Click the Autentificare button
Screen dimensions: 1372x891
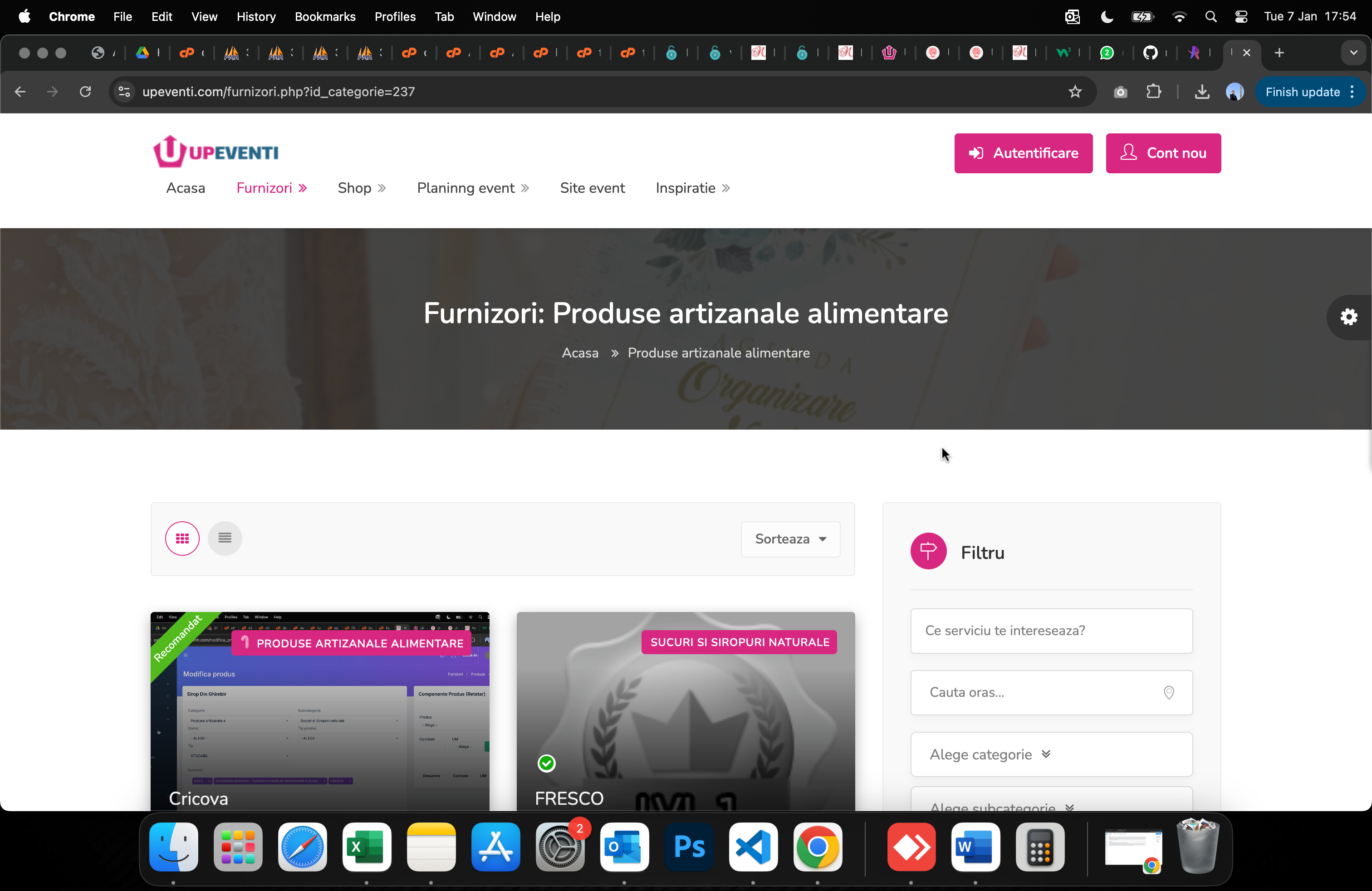1023,153
